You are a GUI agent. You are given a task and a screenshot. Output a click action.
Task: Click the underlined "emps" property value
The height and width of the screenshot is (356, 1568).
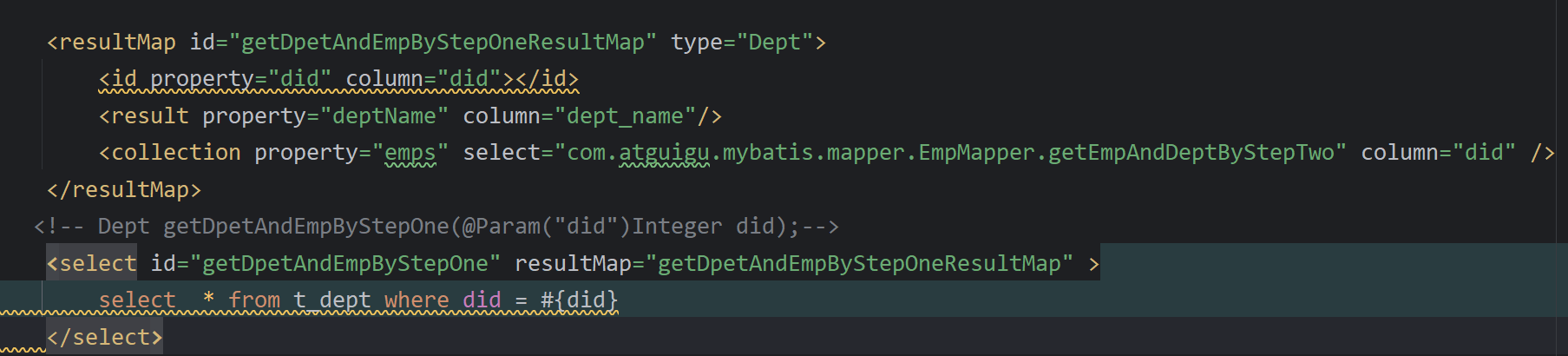pyautogui.click(x=410, y=153)
